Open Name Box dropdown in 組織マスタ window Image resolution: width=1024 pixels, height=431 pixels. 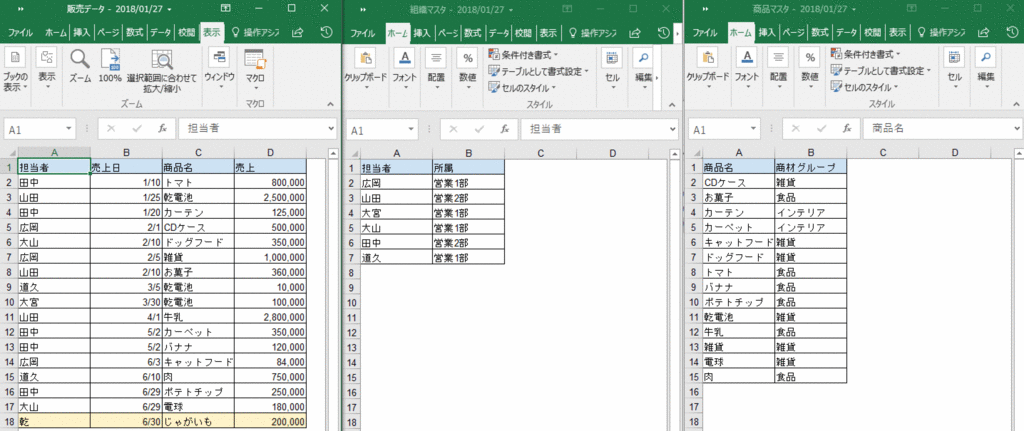tap(411, 129)
